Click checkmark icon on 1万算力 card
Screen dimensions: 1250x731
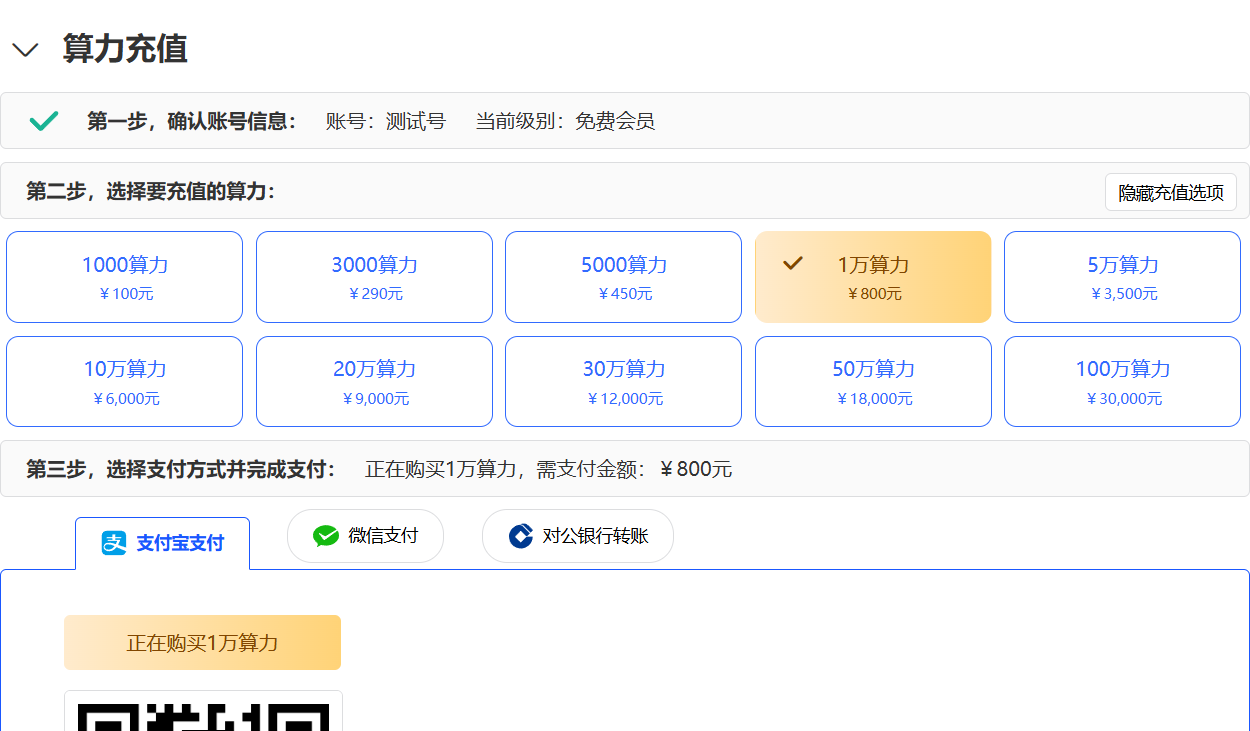coord(793,263)
